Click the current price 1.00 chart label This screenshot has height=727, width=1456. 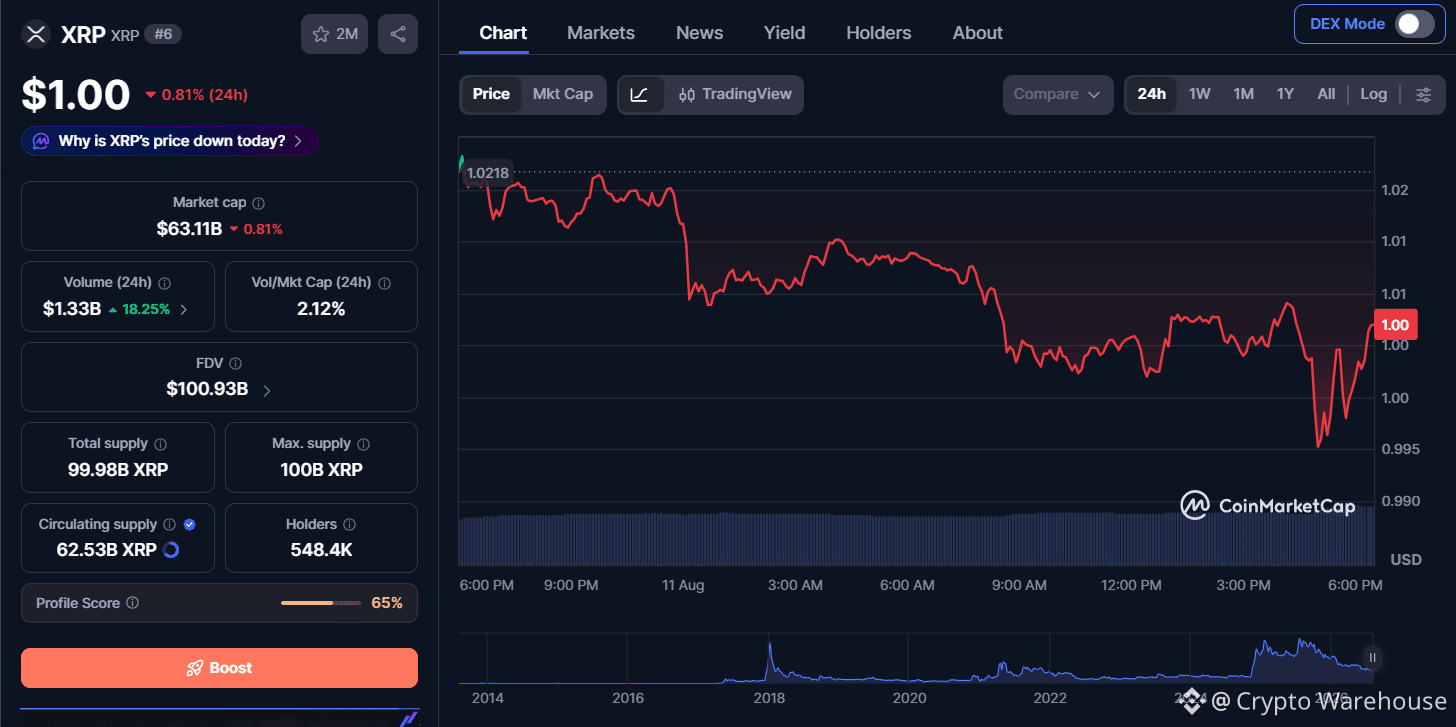[1395, 325]
